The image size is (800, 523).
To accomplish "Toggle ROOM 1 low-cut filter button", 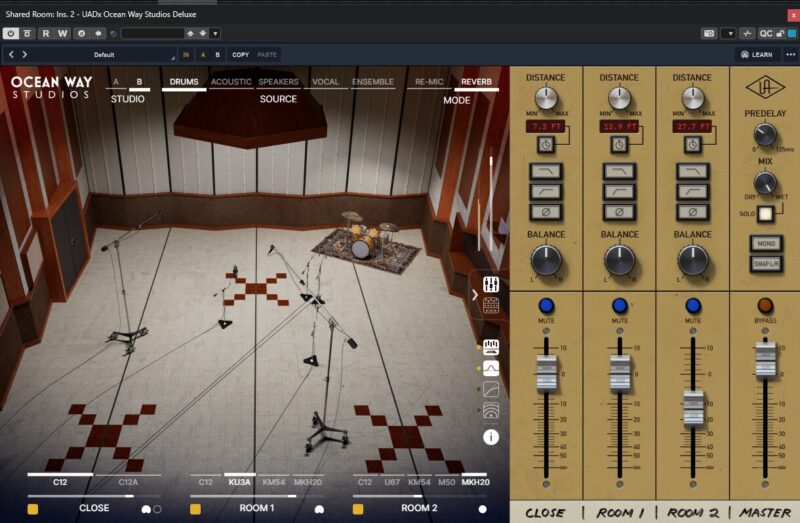I will [x=619, y=192].
